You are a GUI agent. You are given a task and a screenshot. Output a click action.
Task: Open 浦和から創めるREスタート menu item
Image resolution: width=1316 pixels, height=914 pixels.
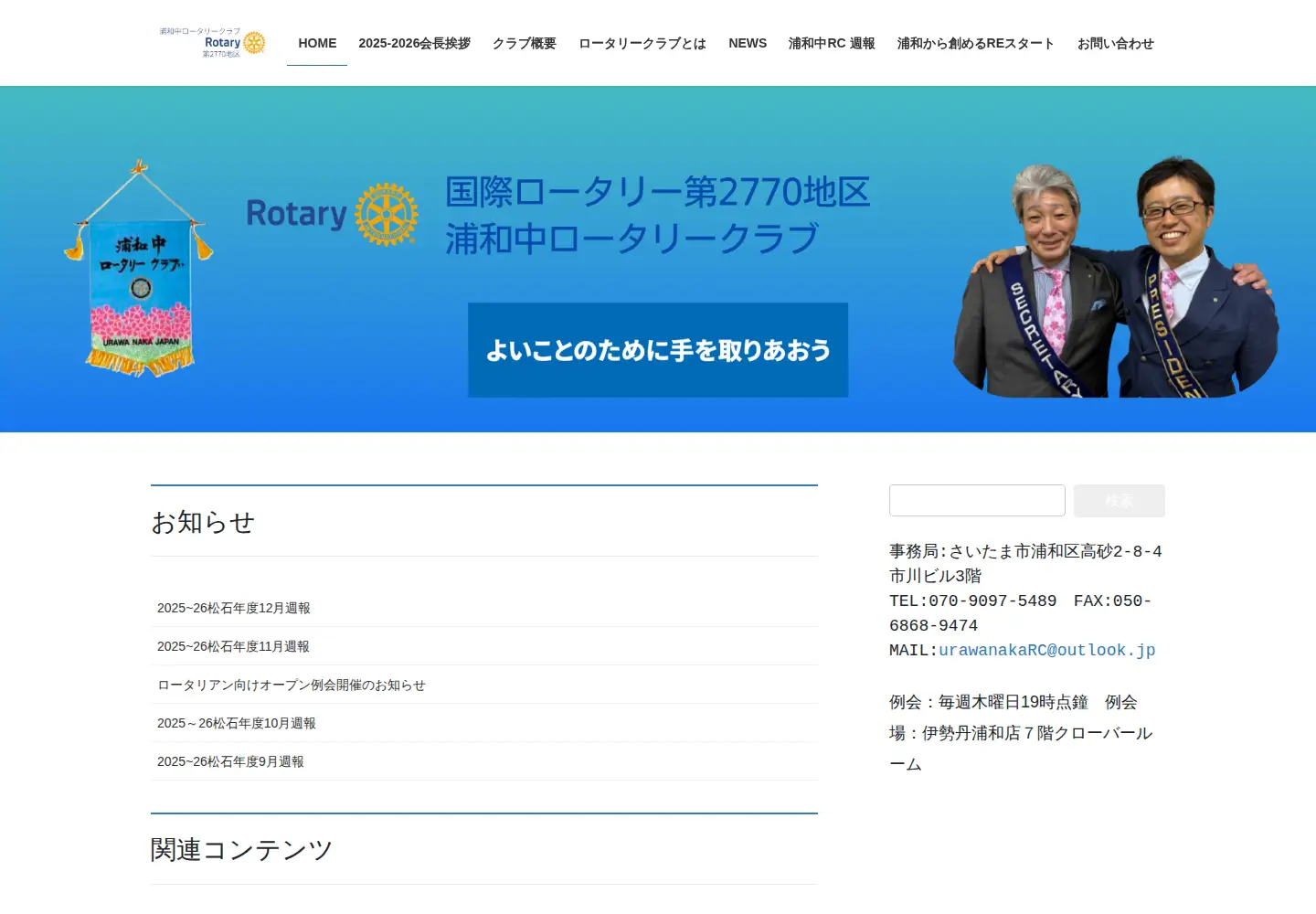(x=976, y=43)
